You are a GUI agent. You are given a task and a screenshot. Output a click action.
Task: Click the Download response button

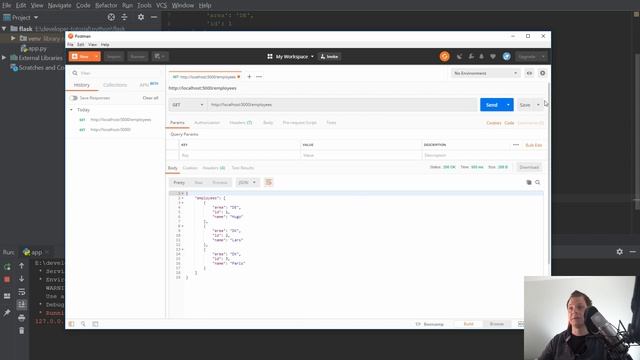point(529,167)
